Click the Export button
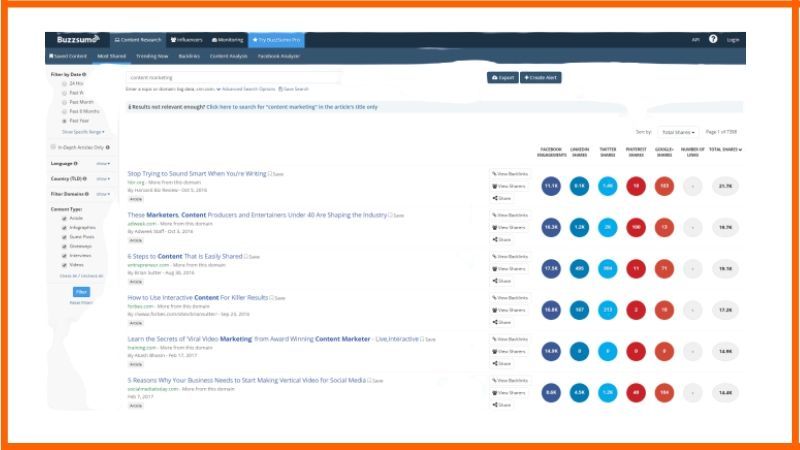Viewport: 800px width, 450px height. tap(503, 78)
